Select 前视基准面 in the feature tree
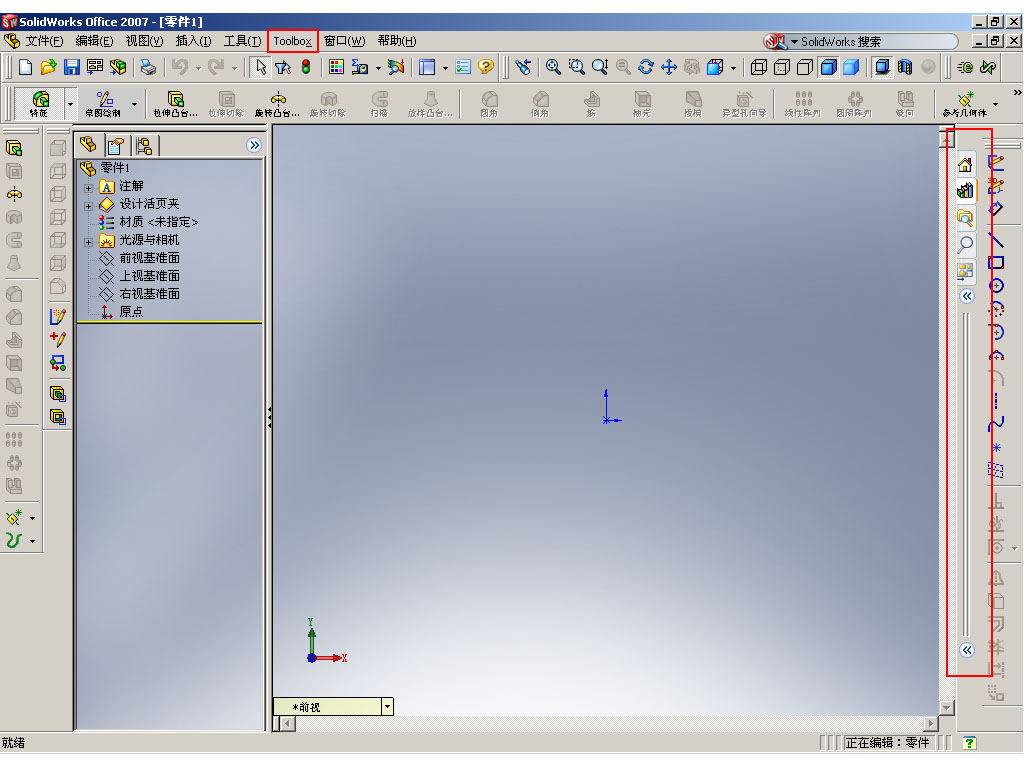The image size is (1024, 768). click(149, 258)
